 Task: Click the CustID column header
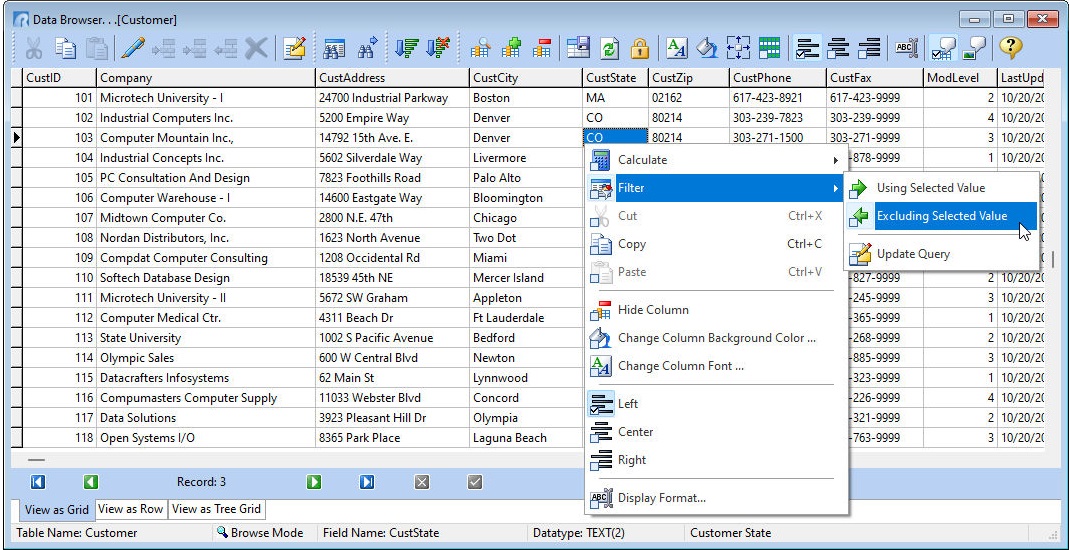click(x=59, y=78)
